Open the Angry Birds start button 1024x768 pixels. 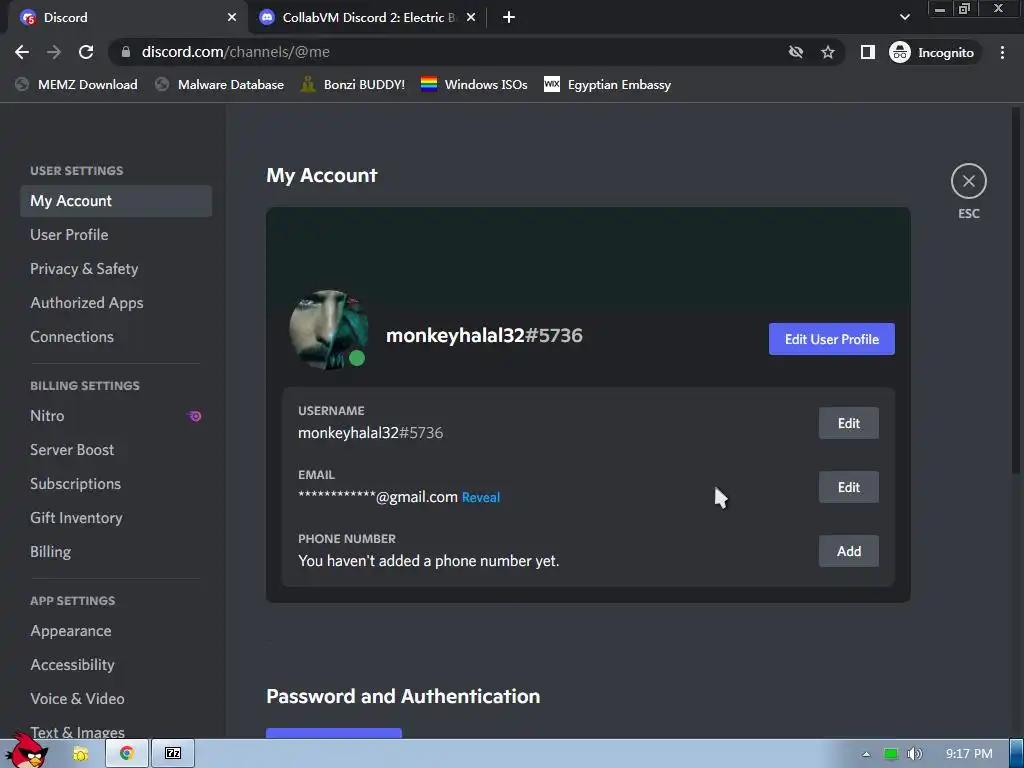point(27,751)
